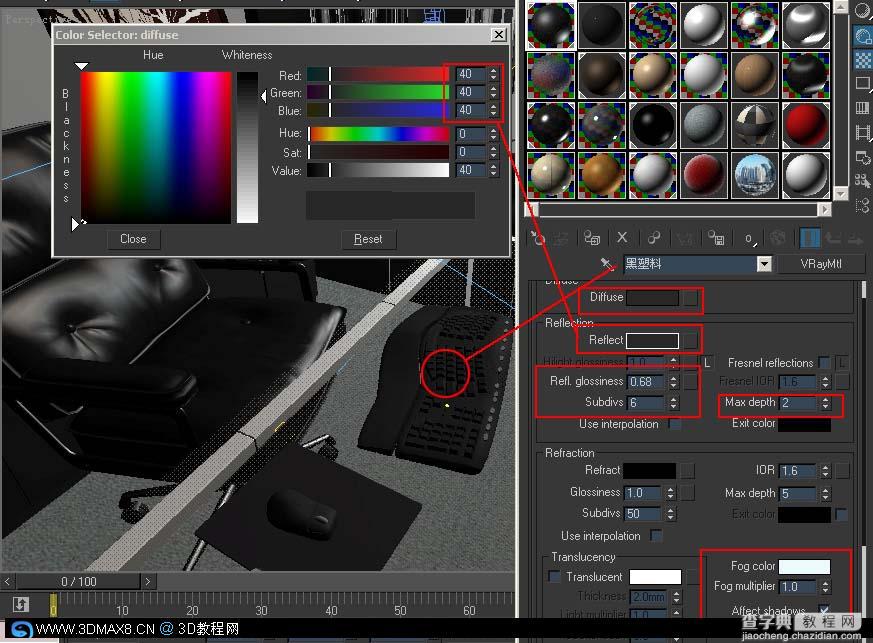Screen dimensions: 873x643
Task: Click the VRayMtl material type button
Action: [821, 264]
